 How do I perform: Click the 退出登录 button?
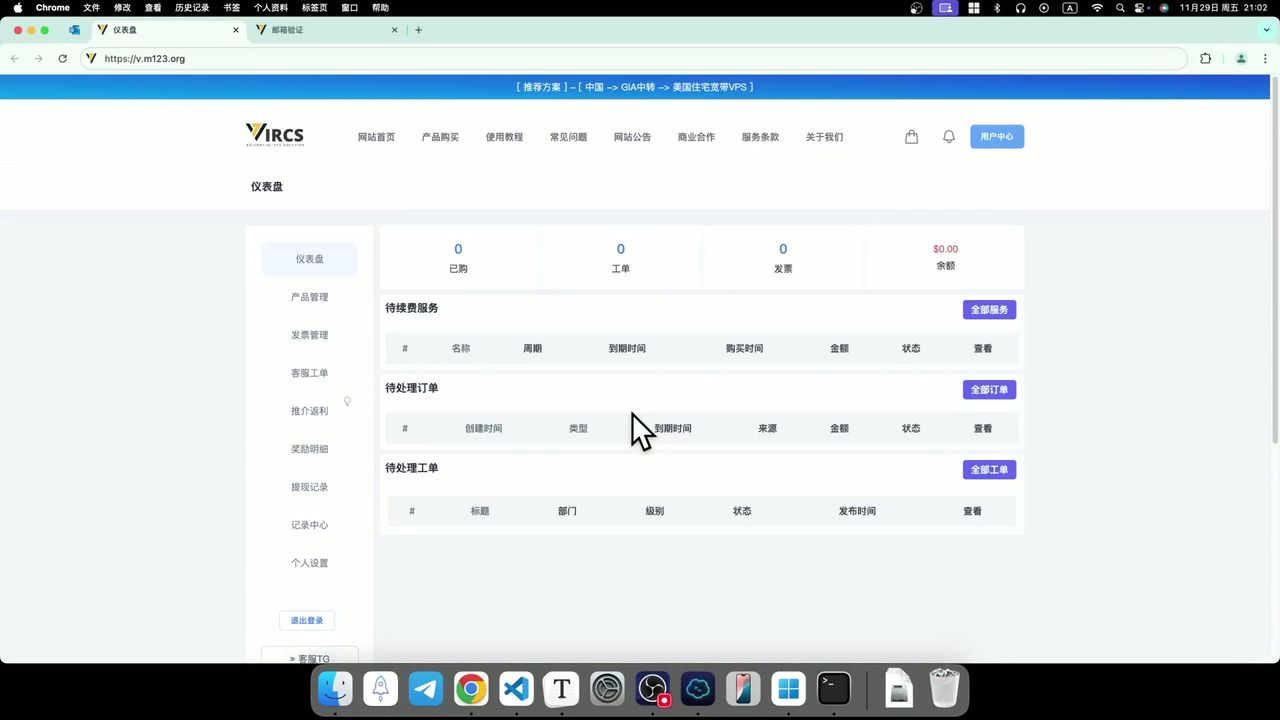pyautogui.click(x=307, y=620)
